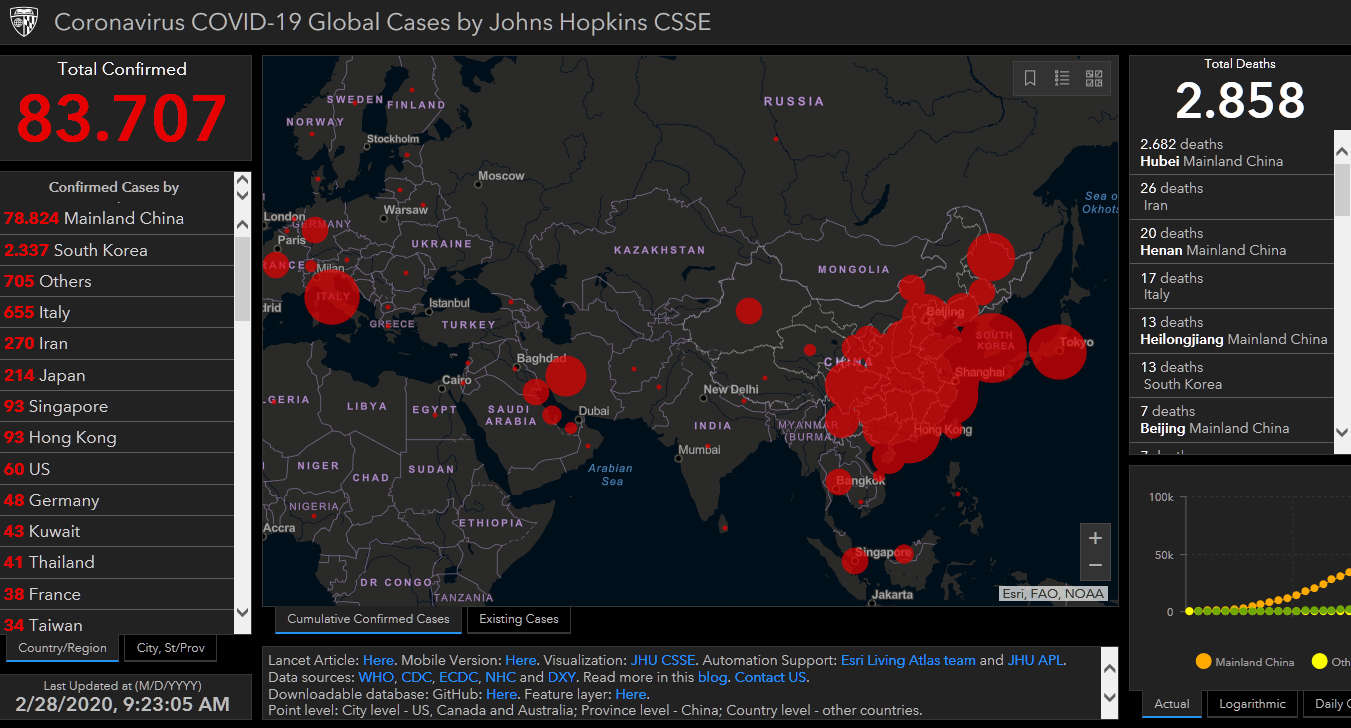Open the basemap gallery grid icon

coord(1094,78)
